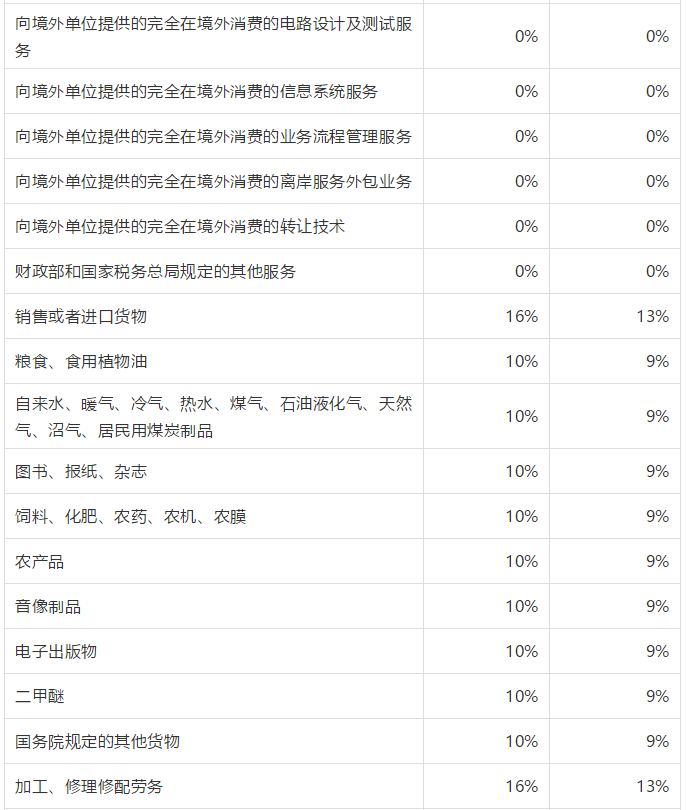Click the 16% rate for 销售或者进口货物
The image size is (686, 810).
pos(522,316)
